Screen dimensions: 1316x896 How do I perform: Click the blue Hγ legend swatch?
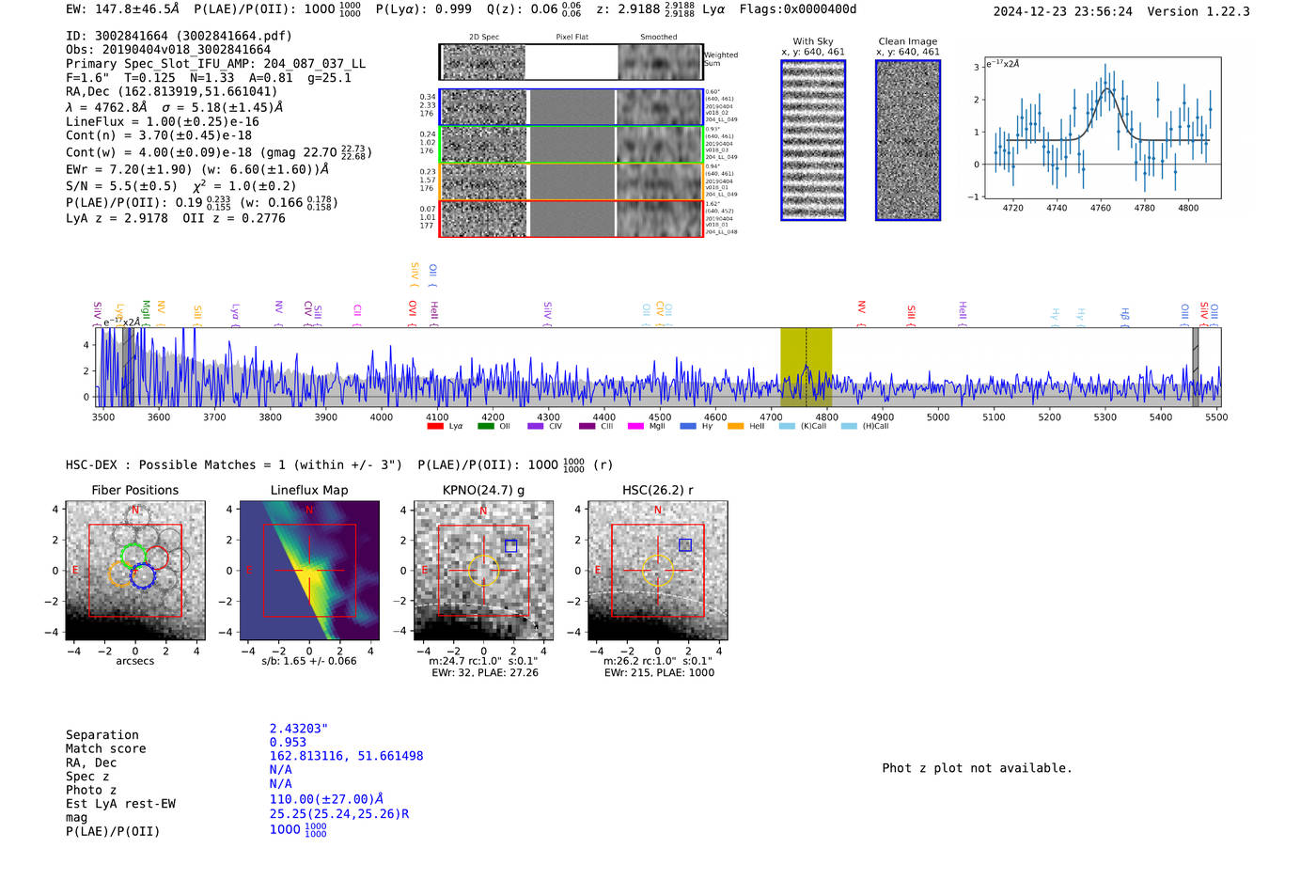(688, 426)
